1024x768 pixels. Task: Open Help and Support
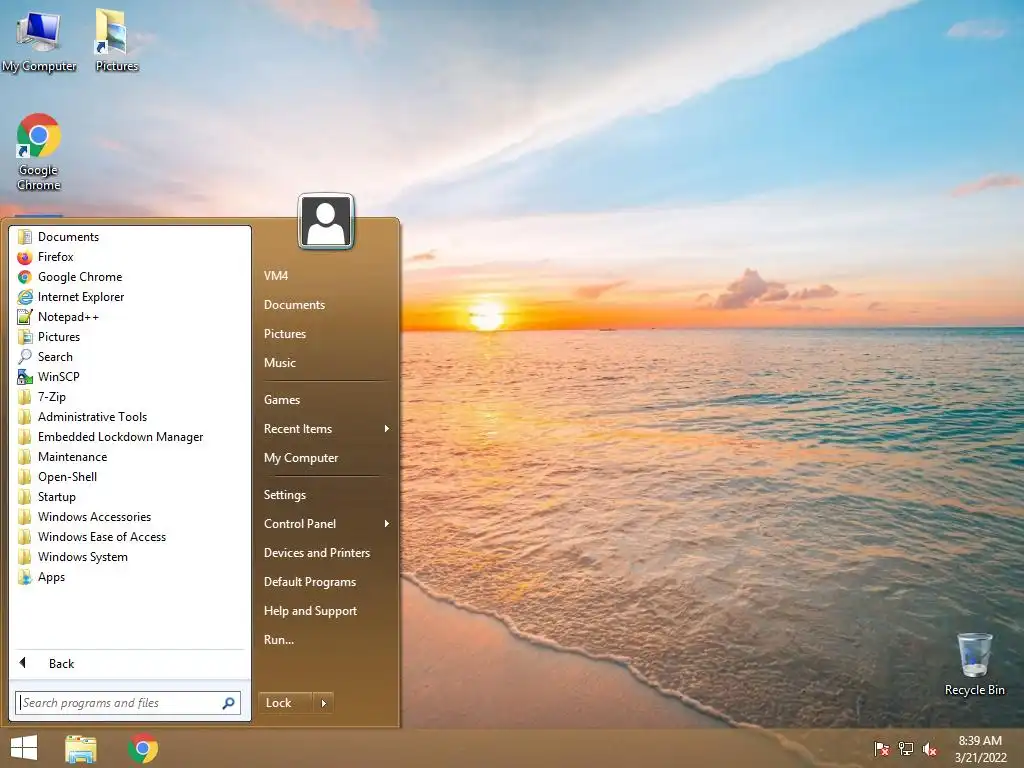click(310, 611)
